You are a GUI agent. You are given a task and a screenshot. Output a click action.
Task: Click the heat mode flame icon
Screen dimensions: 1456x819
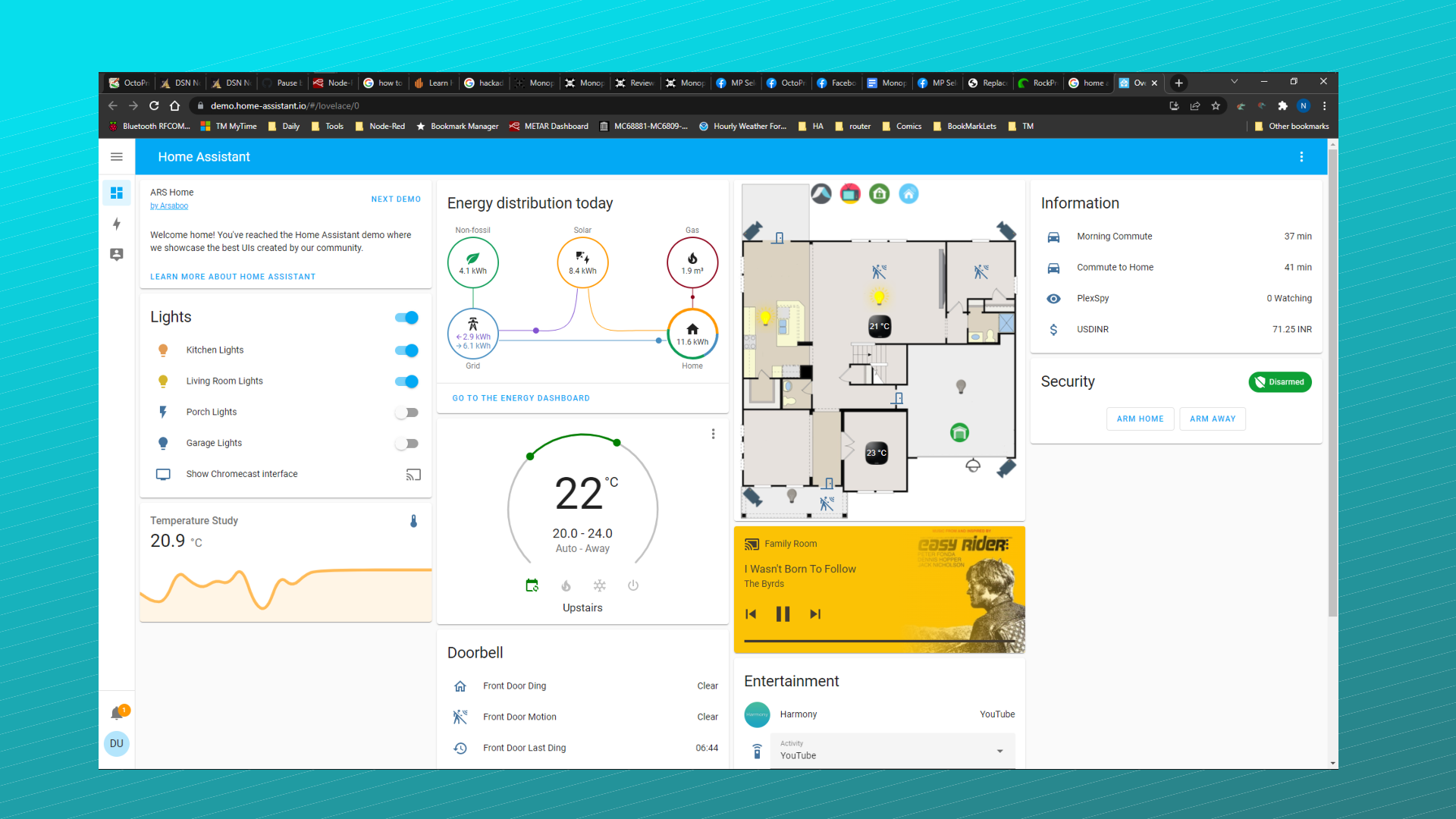pos(566,585)
